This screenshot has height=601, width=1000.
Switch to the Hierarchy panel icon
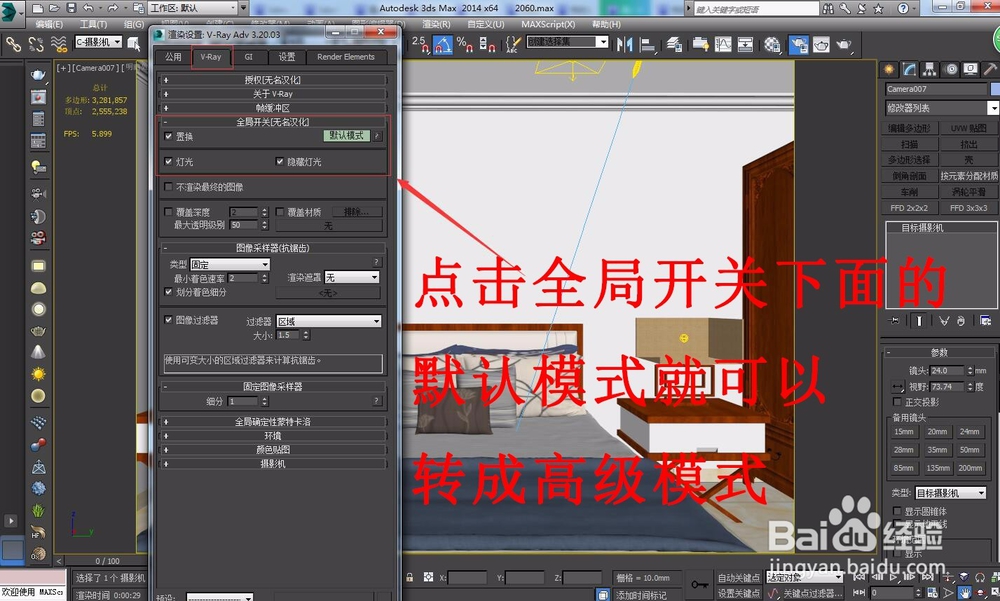tap(929, 69)
